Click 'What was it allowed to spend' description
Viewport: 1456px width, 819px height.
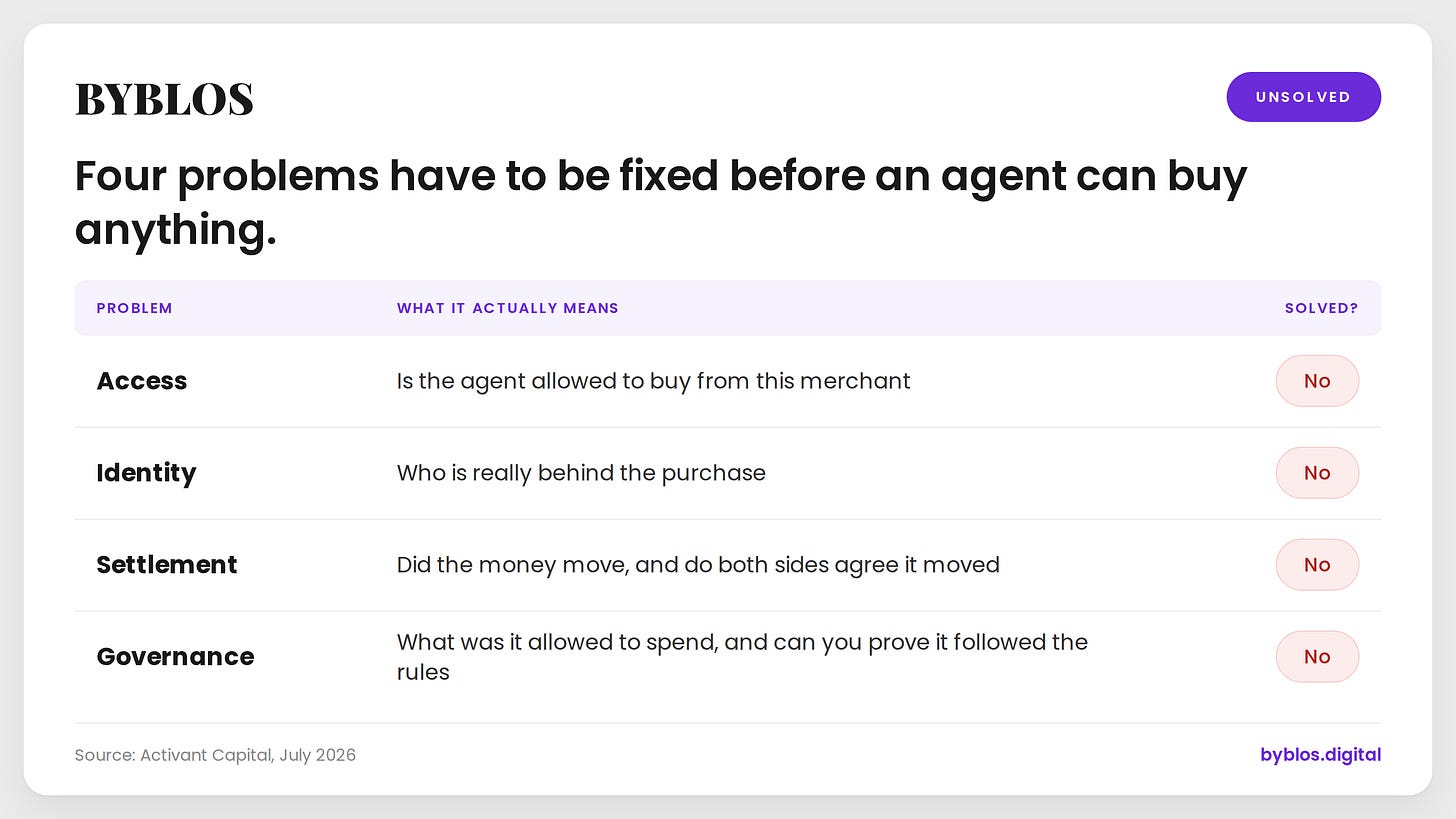coord(742,657)
